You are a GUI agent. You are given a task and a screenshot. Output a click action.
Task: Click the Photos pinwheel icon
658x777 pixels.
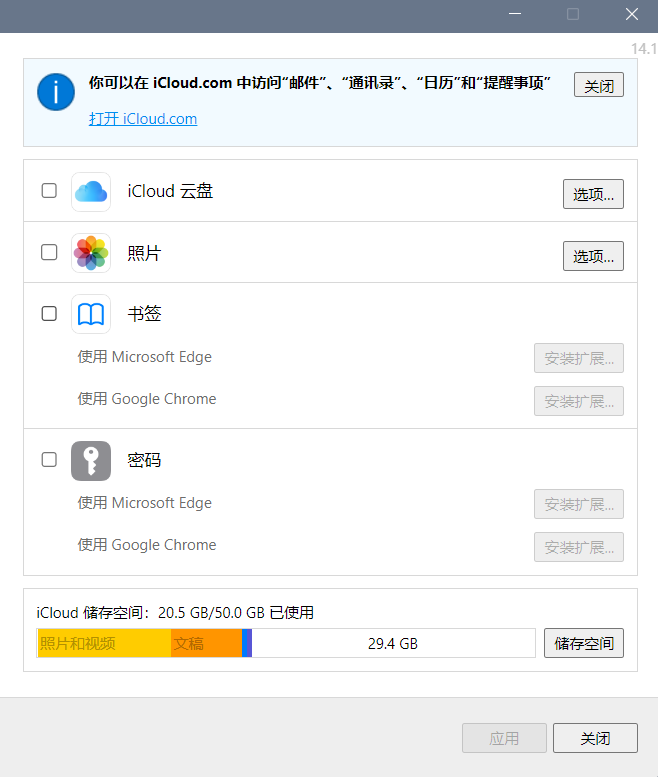(91, 253)
